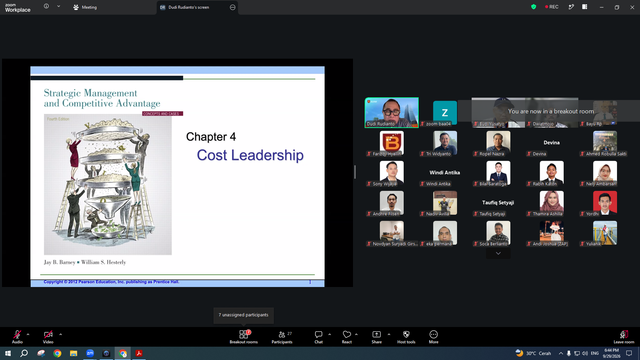Click the divider handle beside the shared screen
The image size is (640, 360).
pyautogui.click(x=355, y=172)
